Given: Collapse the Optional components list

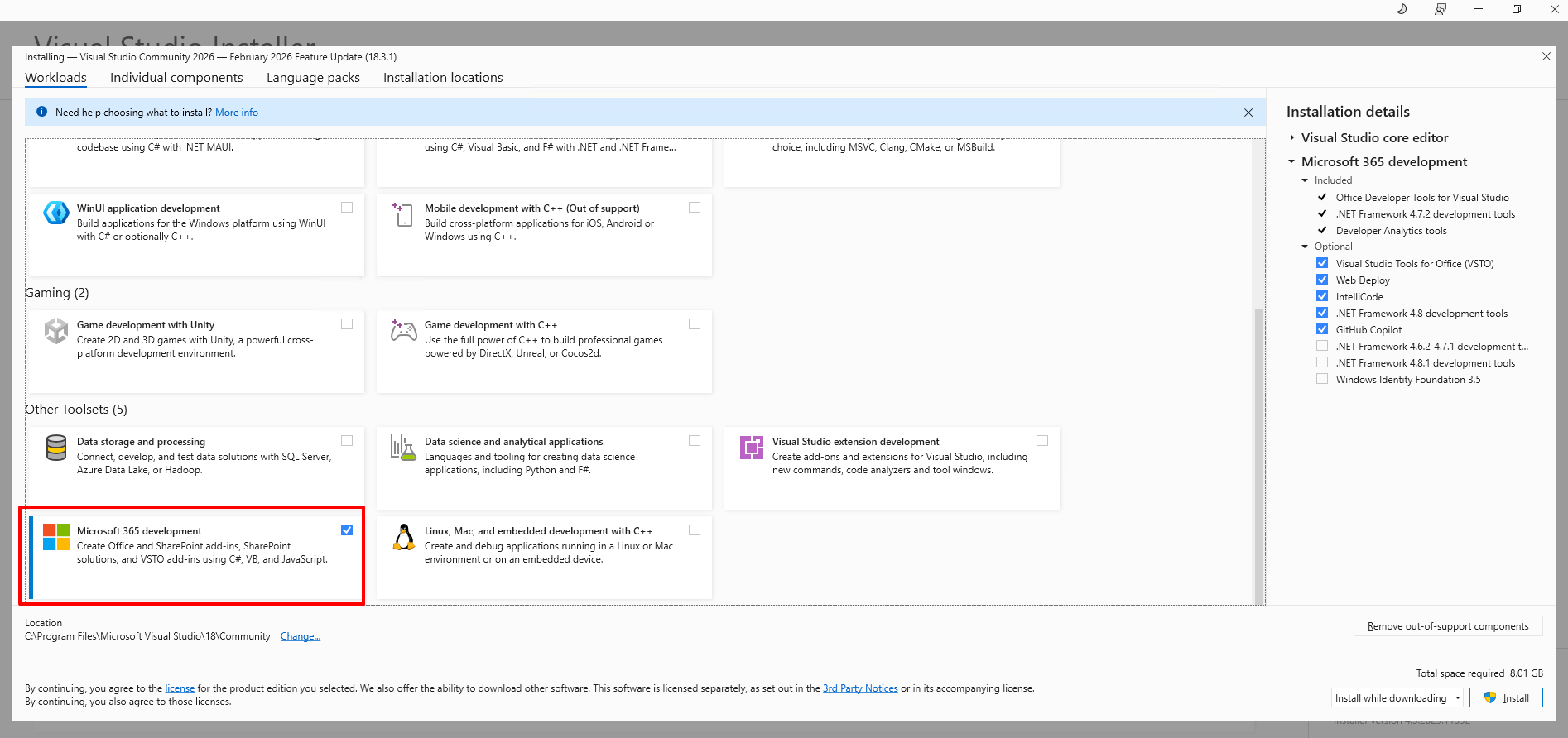Looking at the screenshot, I should [x=1305, y=246].
